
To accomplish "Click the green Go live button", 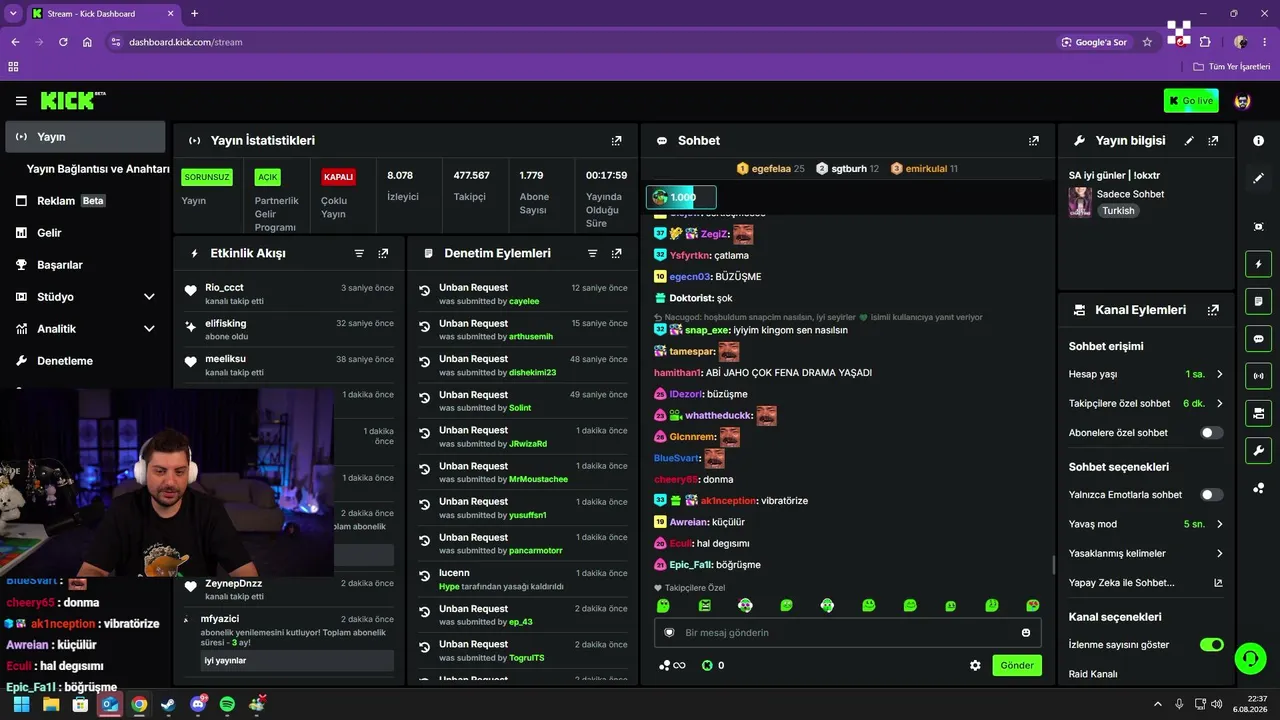I will (x=1191, y=101).
